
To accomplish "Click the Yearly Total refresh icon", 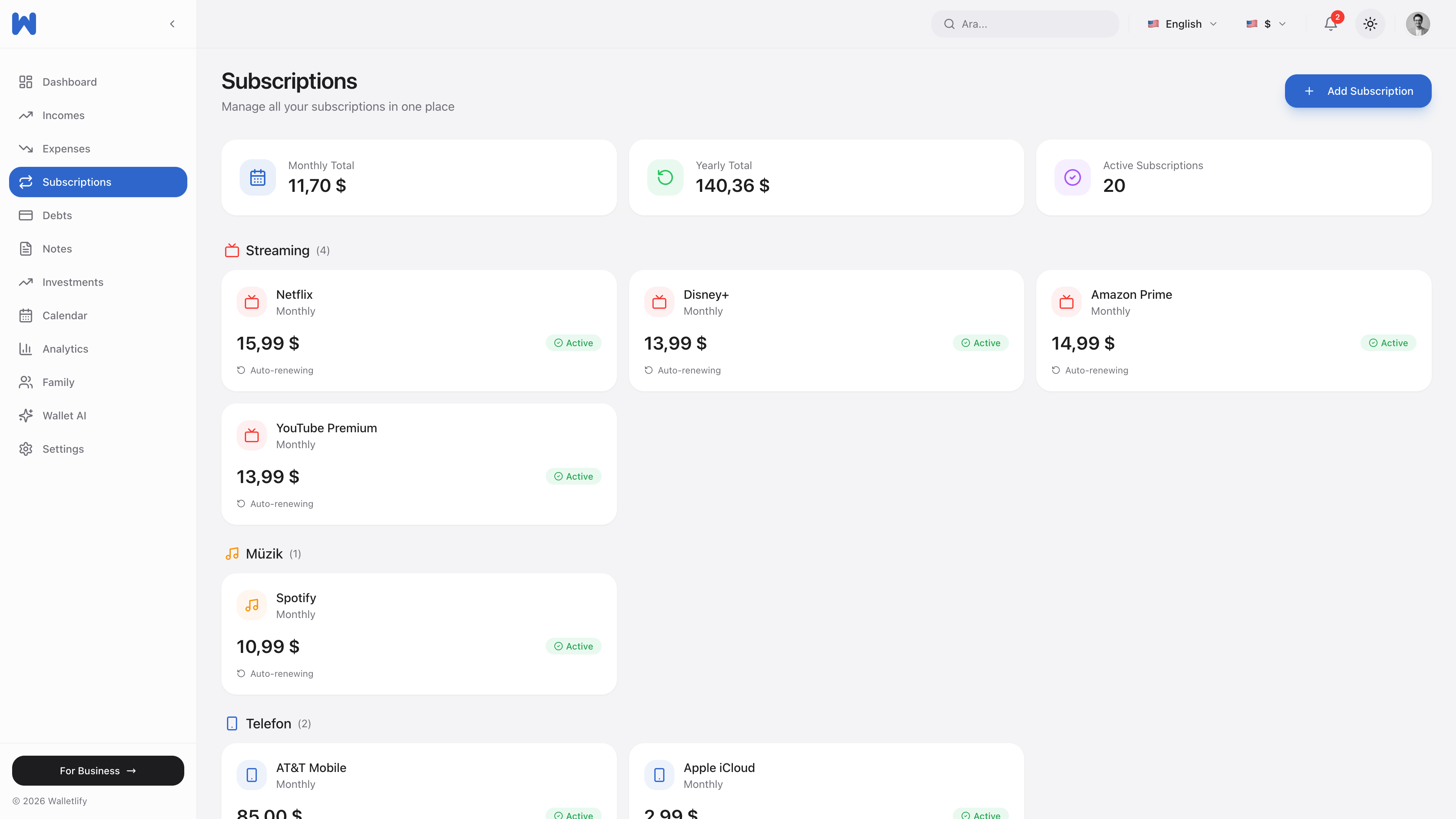I will click(665, 177).
